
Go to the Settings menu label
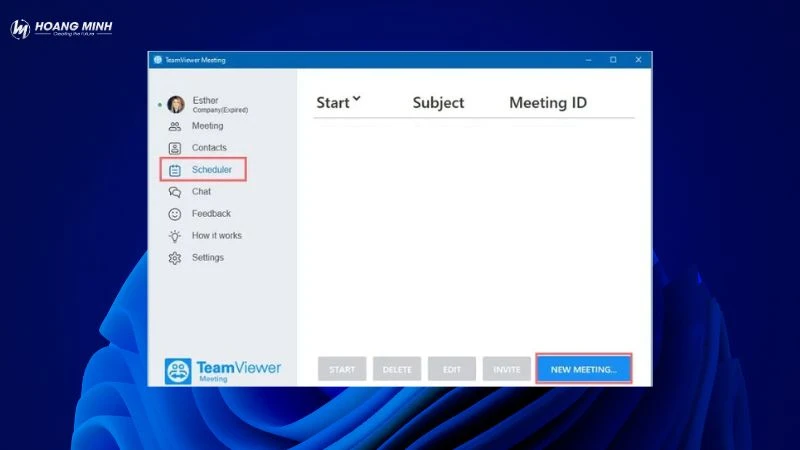tap(208, 257)
